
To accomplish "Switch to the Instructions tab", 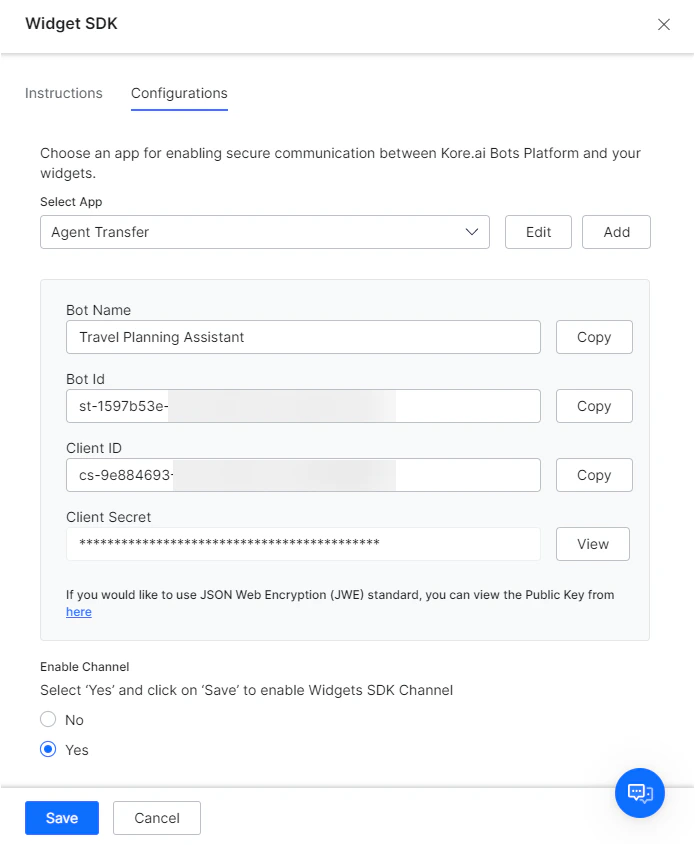I will [x=63, y=93].
